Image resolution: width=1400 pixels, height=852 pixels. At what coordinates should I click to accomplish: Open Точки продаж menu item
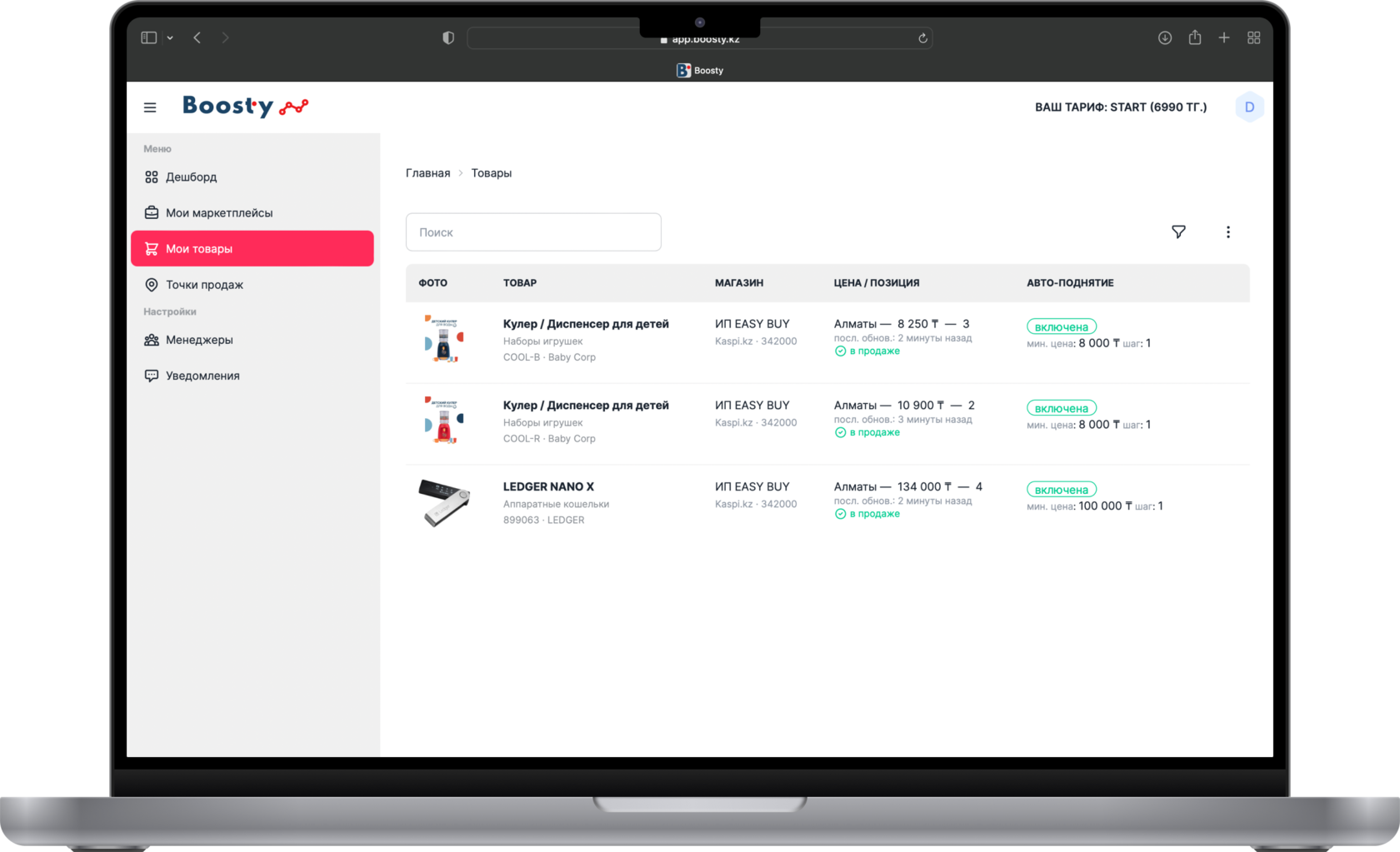[204, 285]
